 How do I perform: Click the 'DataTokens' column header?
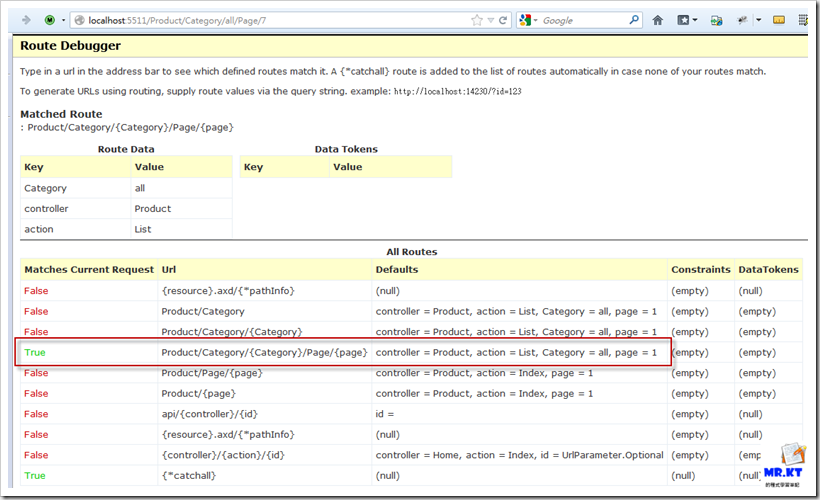[x=768, y=270]
